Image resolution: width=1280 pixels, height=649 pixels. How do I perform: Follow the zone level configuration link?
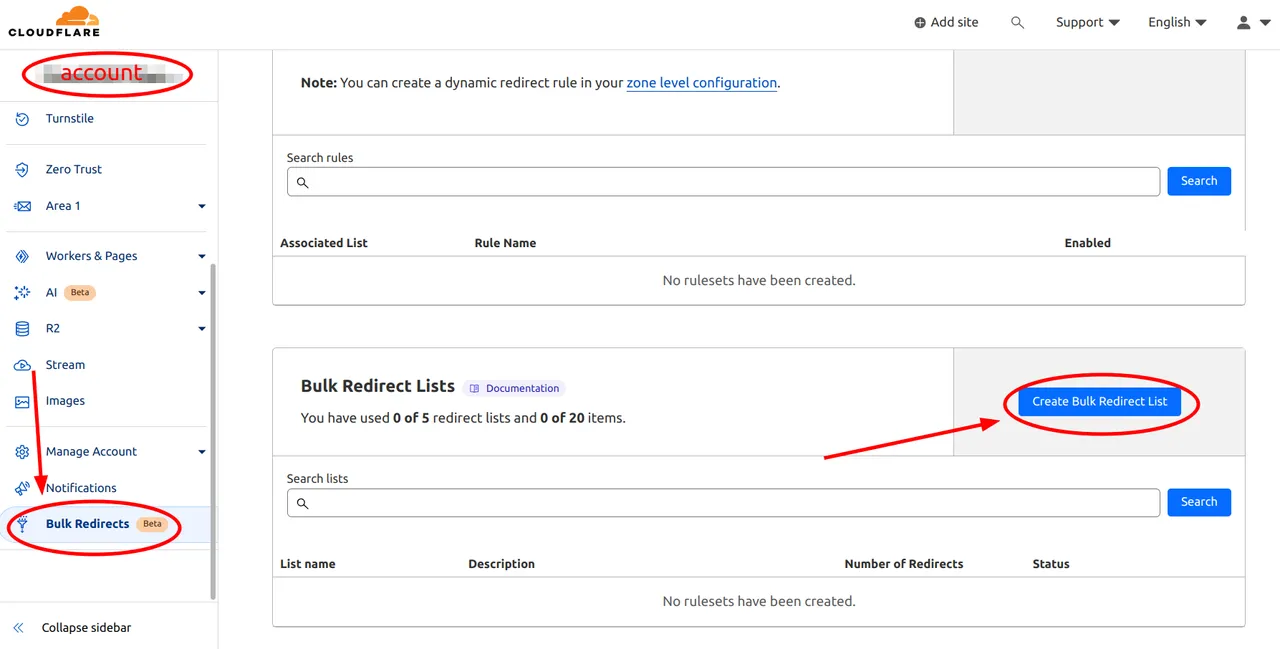point(702,83)
